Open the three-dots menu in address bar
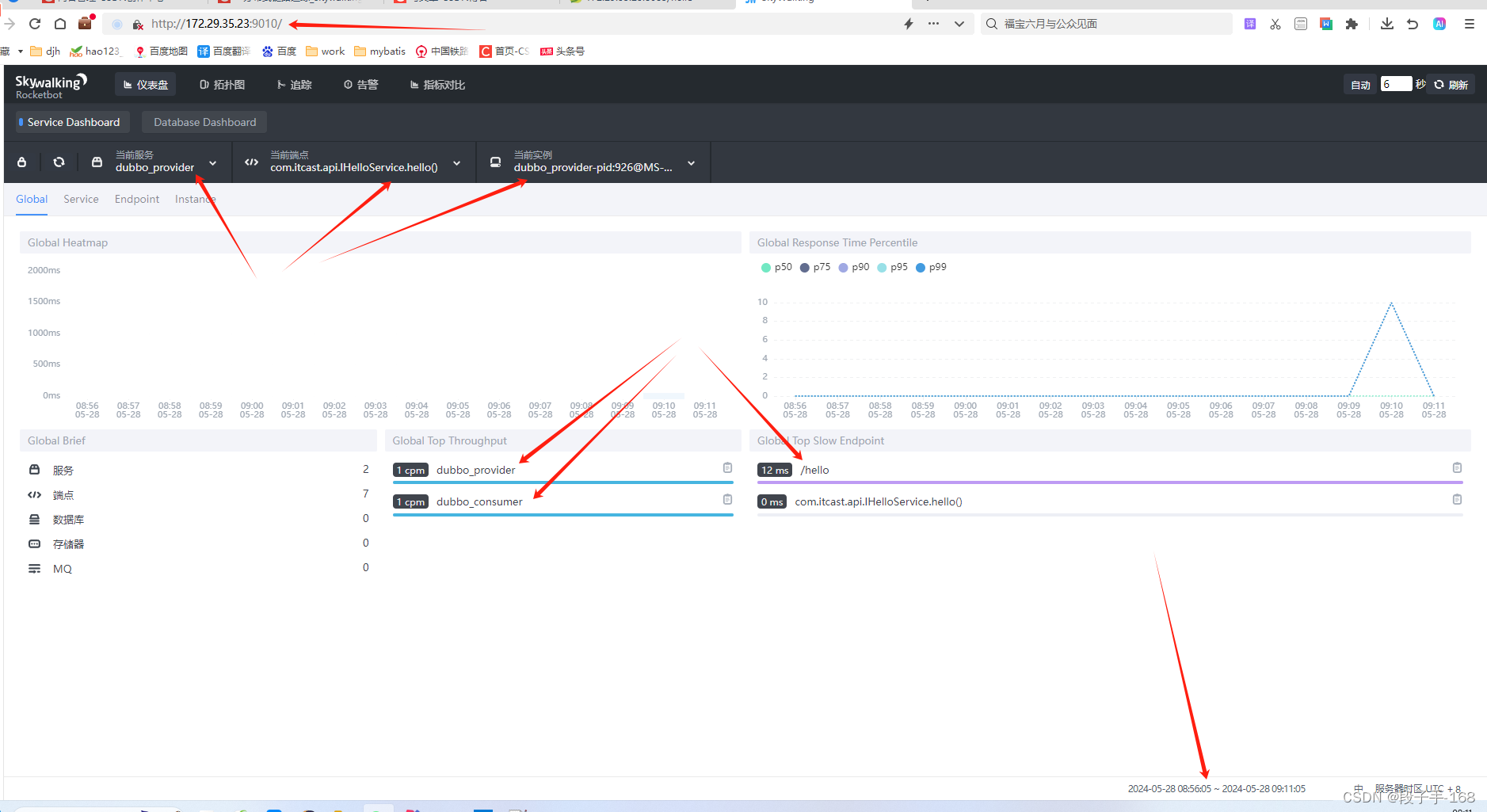1487x812 pixels. click(x=934, y=24)
